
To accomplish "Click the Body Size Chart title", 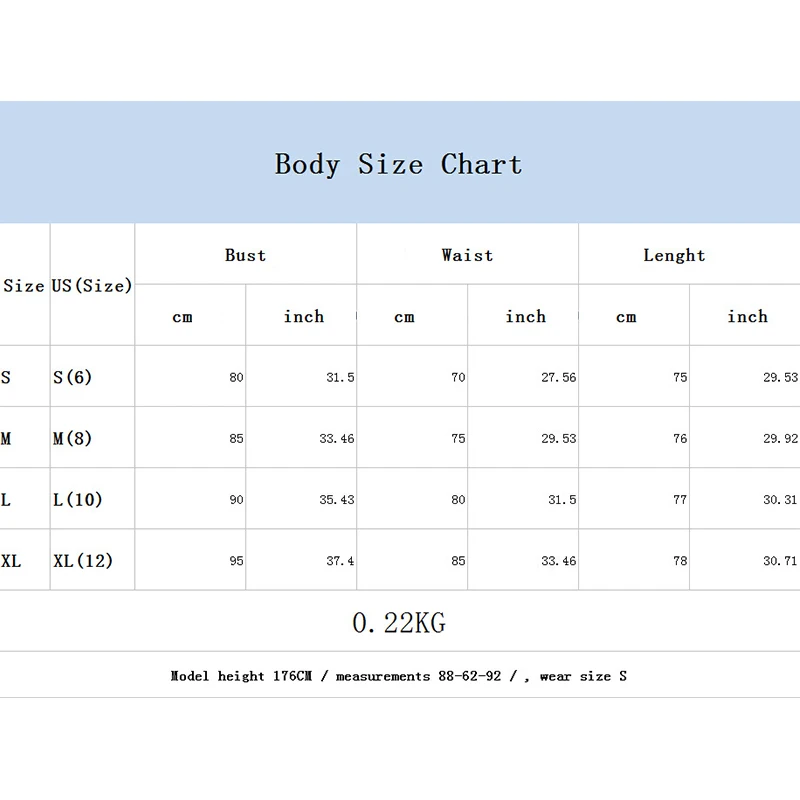I will [398, 164].
